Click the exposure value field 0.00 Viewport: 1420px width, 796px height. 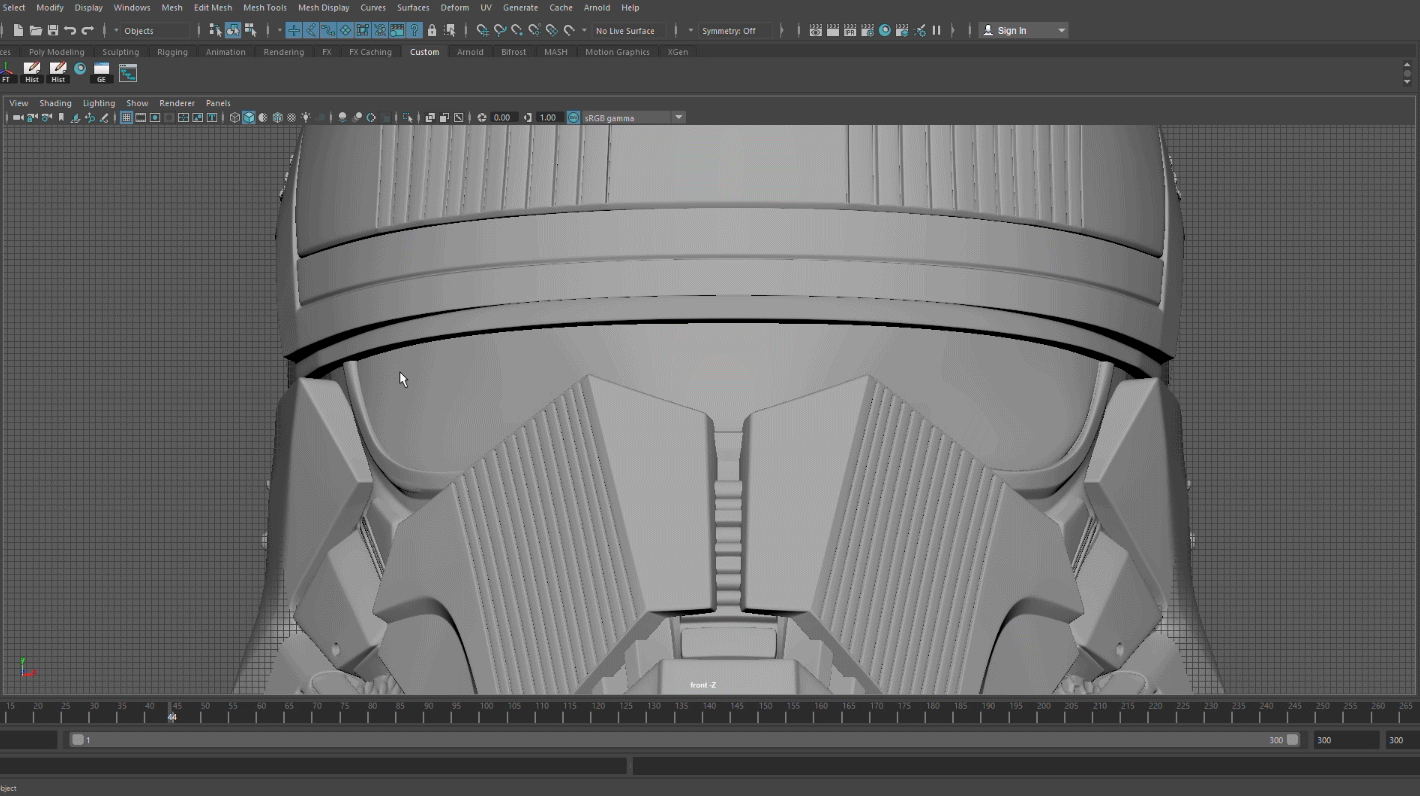coord(502,117)
